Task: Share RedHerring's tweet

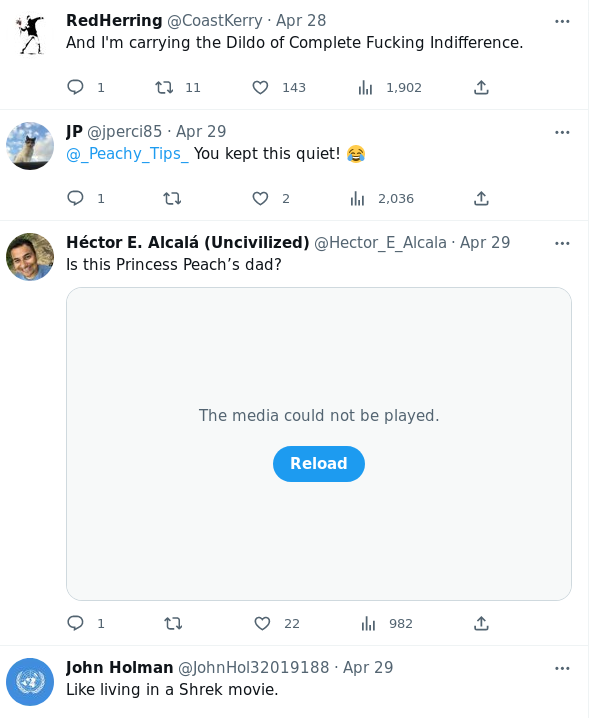Action: coord(481,87)
